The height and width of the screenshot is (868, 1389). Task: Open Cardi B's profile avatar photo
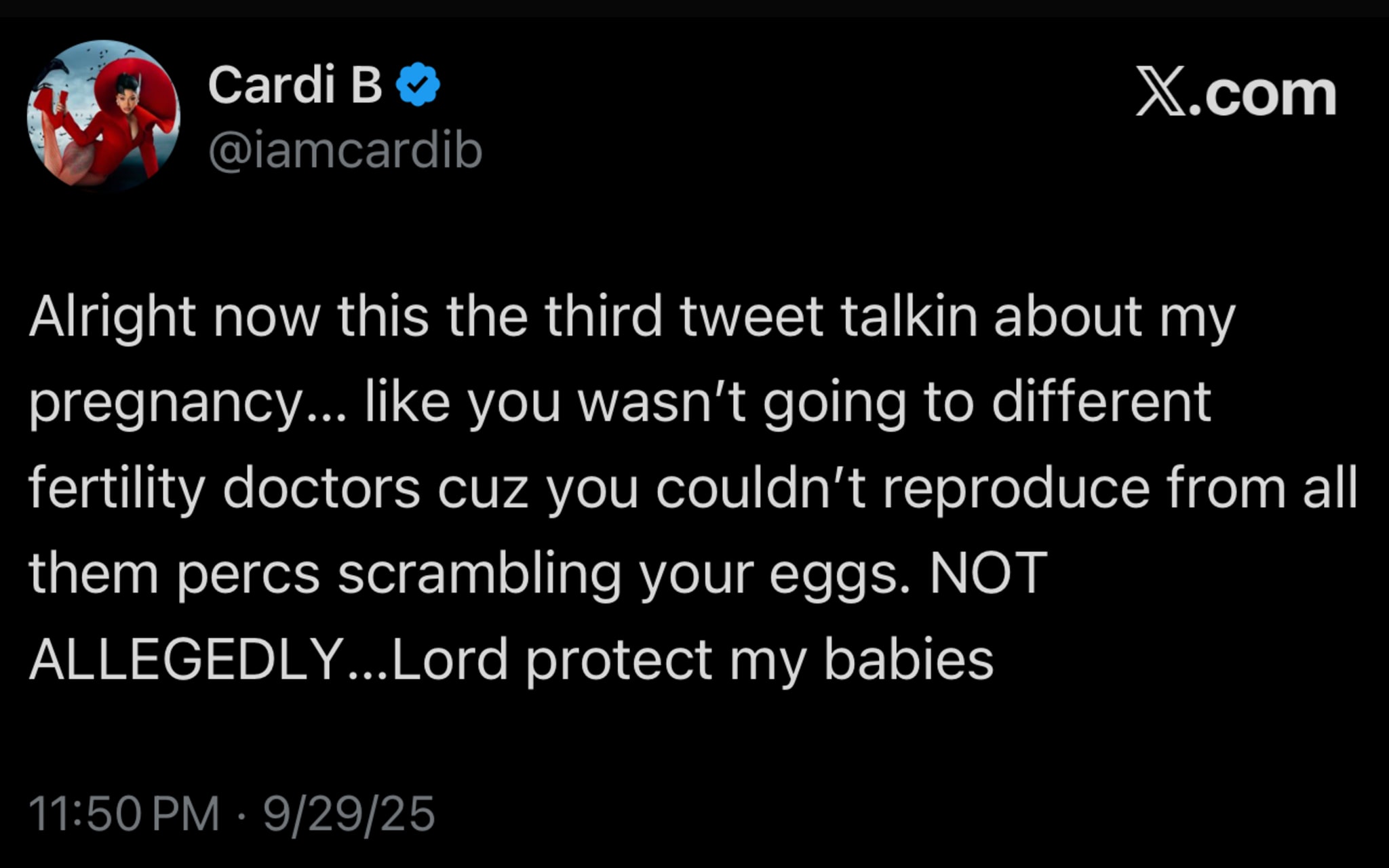pos(103,114)
